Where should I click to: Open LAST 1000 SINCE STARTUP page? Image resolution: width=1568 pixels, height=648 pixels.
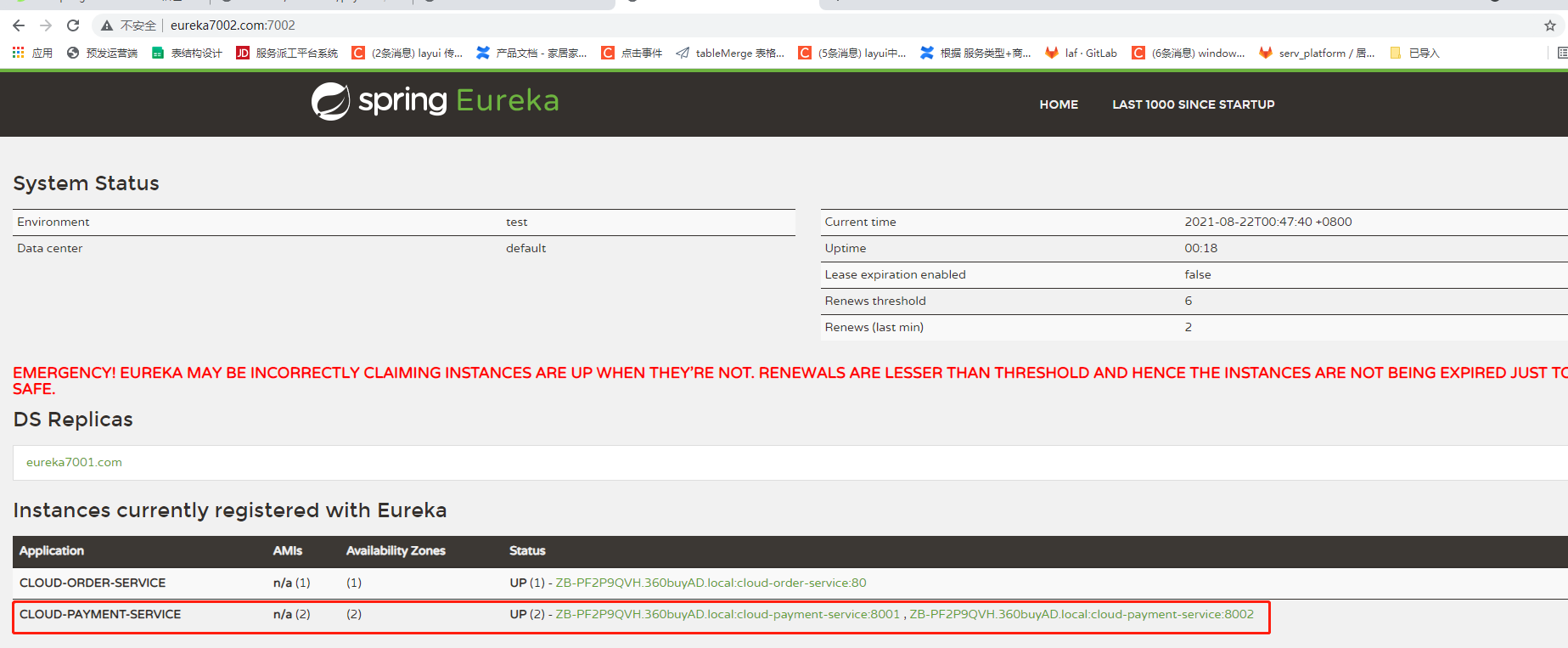[x=1193, y=104]
